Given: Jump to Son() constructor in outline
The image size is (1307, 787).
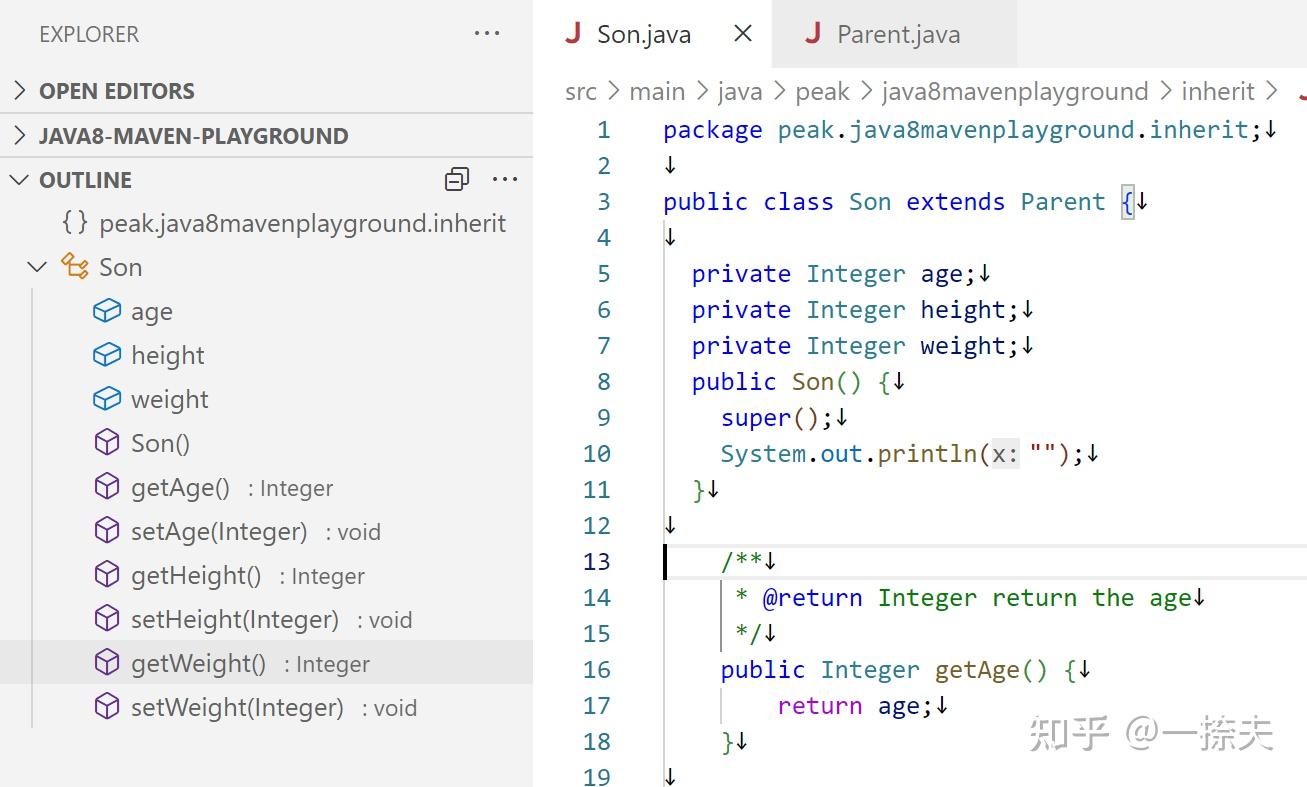Looking at the screenshot, I should pyautogui.click(x=160, y=443).
